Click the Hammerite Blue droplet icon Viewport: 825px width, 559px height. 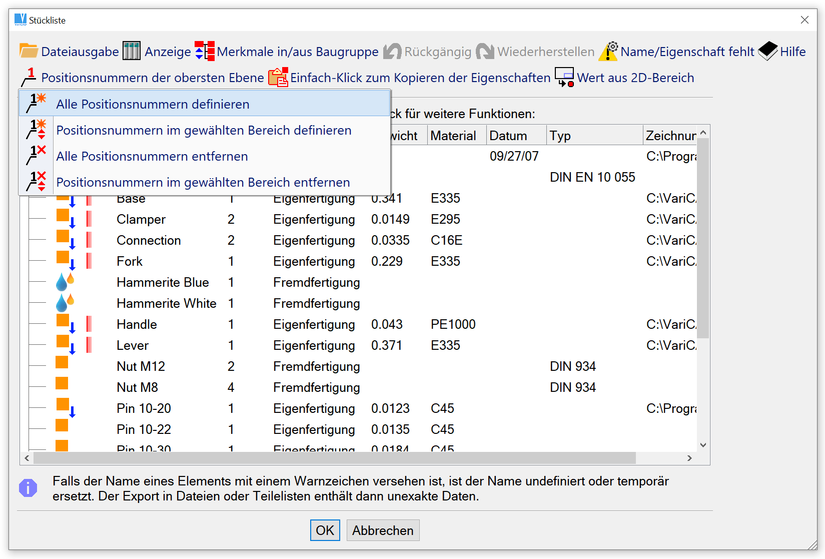coord(64,283)
